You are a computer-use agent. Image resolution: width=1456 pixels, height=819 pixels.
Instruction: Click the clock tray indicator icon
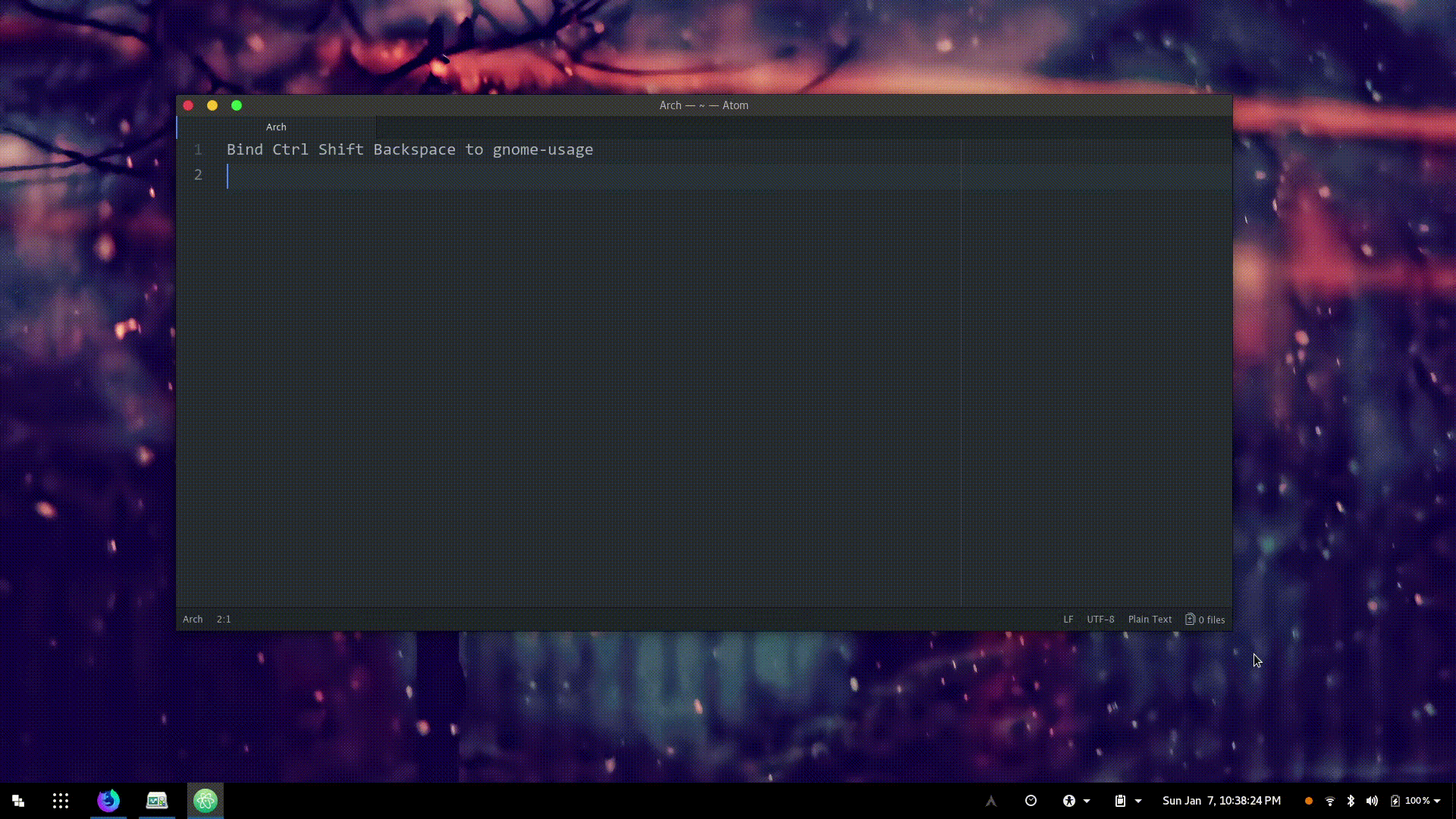point(1031,801)
